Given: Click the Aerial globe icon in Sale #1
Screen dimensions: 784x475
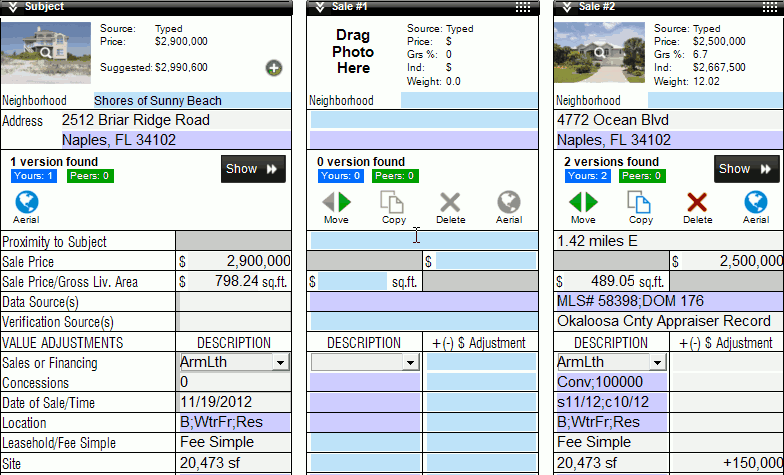Looking at the screenshot, I should [509, 203].
